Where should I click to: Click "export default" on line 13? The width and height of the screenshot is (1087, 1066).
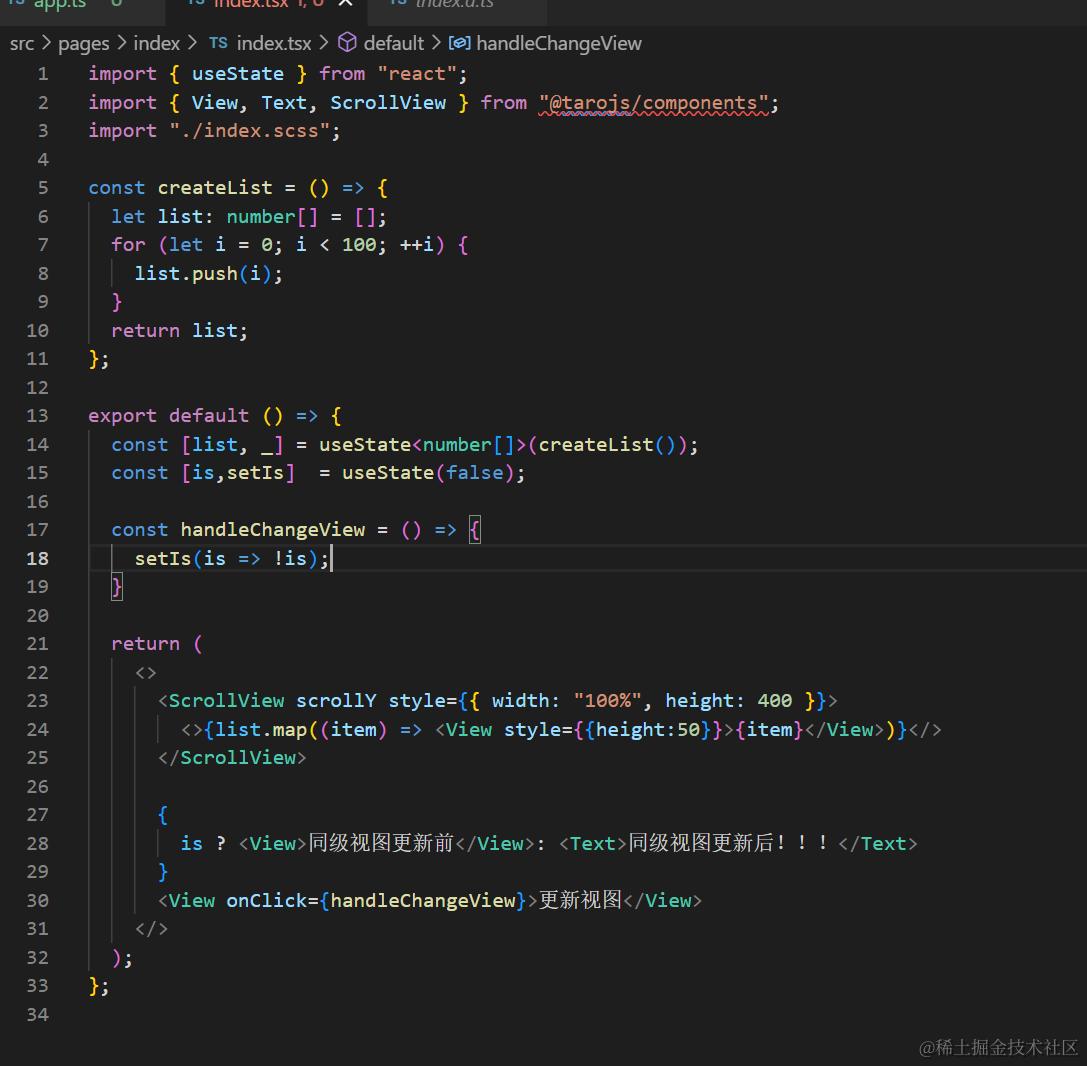pos(168,416)
